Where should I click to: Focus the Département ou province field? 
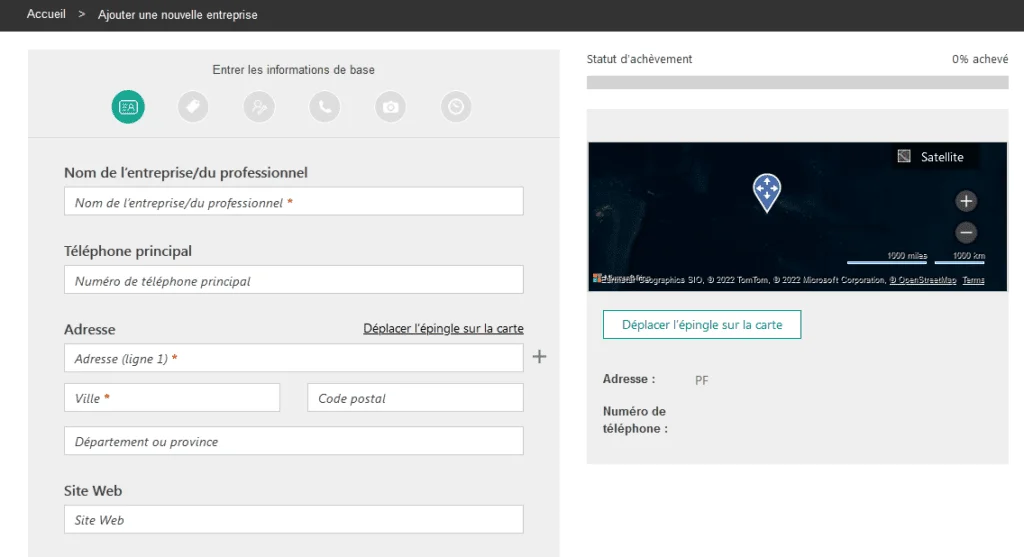click(x=294, y=441)
